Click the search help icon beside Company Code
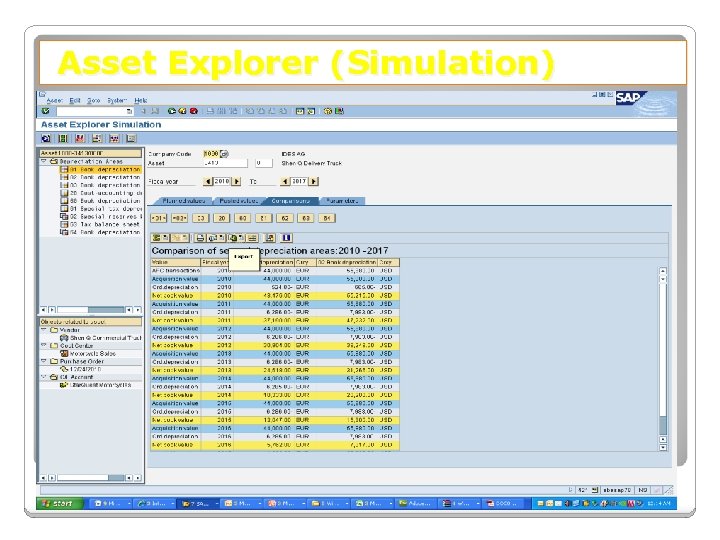The width and height of the screenshot is (720, 540). pyautogui.click(x=224, y=154)
